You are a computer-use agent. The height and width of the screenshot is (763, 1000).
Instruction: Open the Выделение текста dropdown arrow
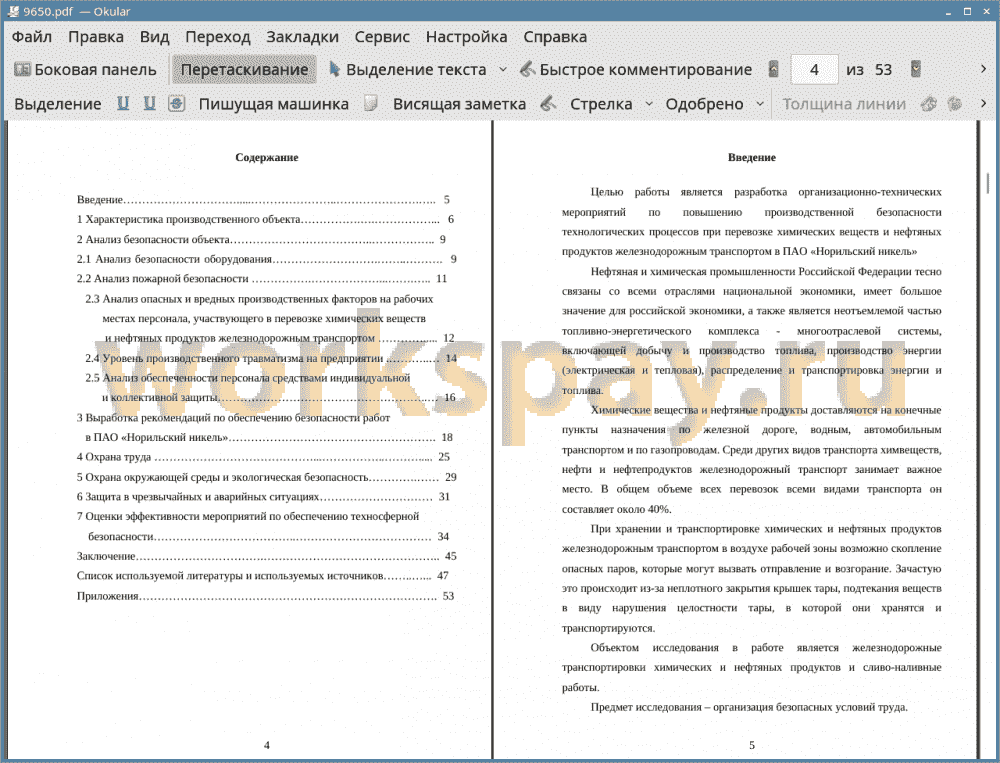(503, 70)
